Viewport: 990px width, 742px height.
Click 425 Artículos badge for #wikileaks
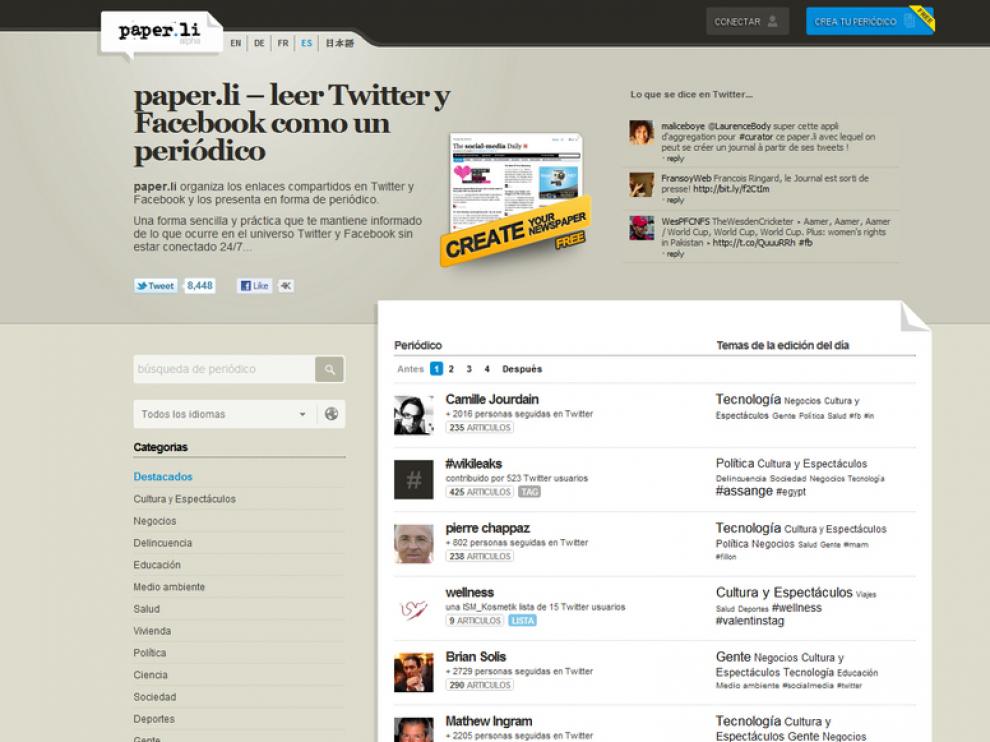click(480, 492)
